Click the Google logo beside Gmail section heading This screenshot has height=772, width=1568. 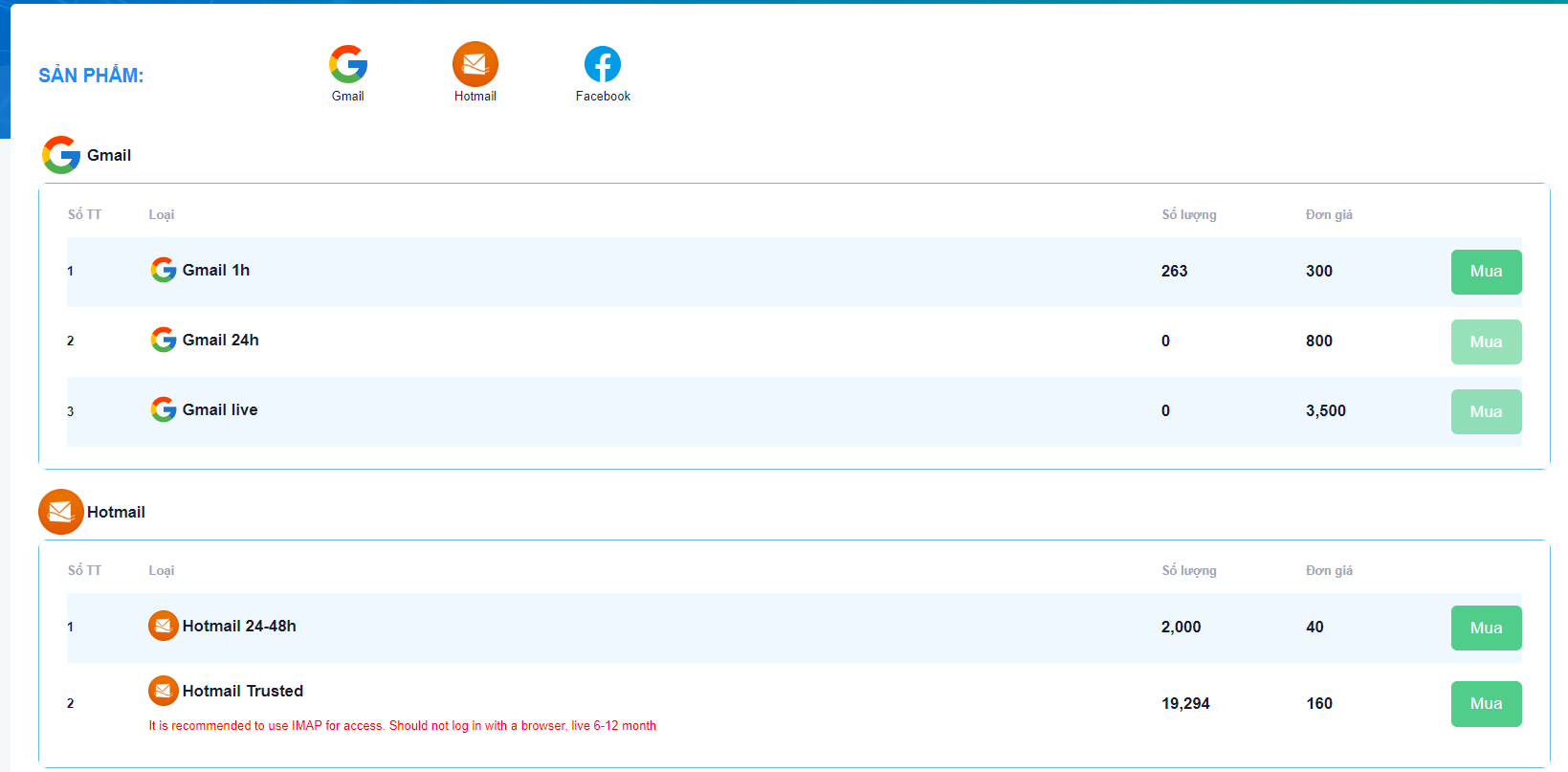[61, 155]
